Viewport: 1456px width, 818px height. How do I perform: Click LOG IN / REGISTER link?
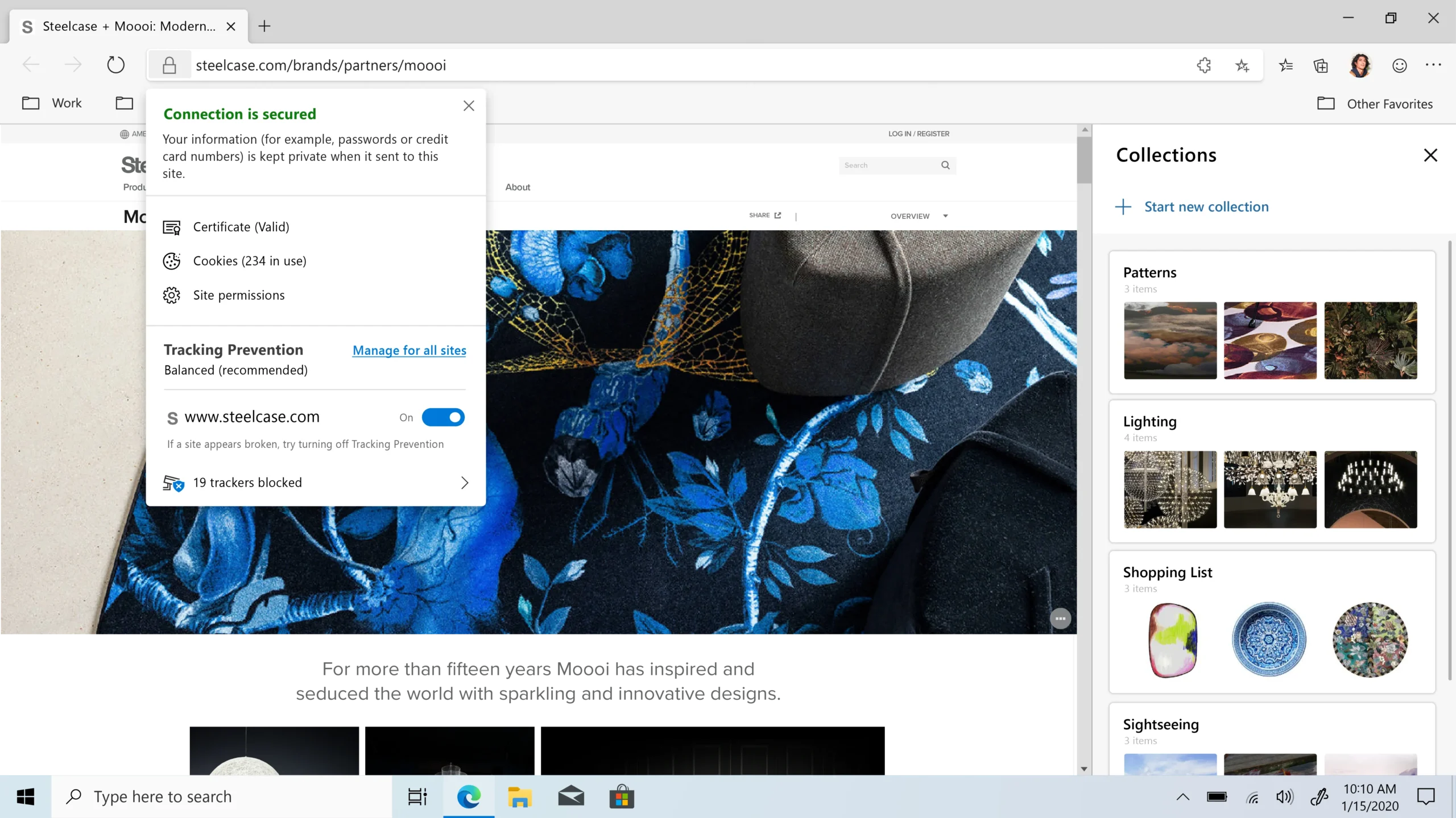[919, 134]
